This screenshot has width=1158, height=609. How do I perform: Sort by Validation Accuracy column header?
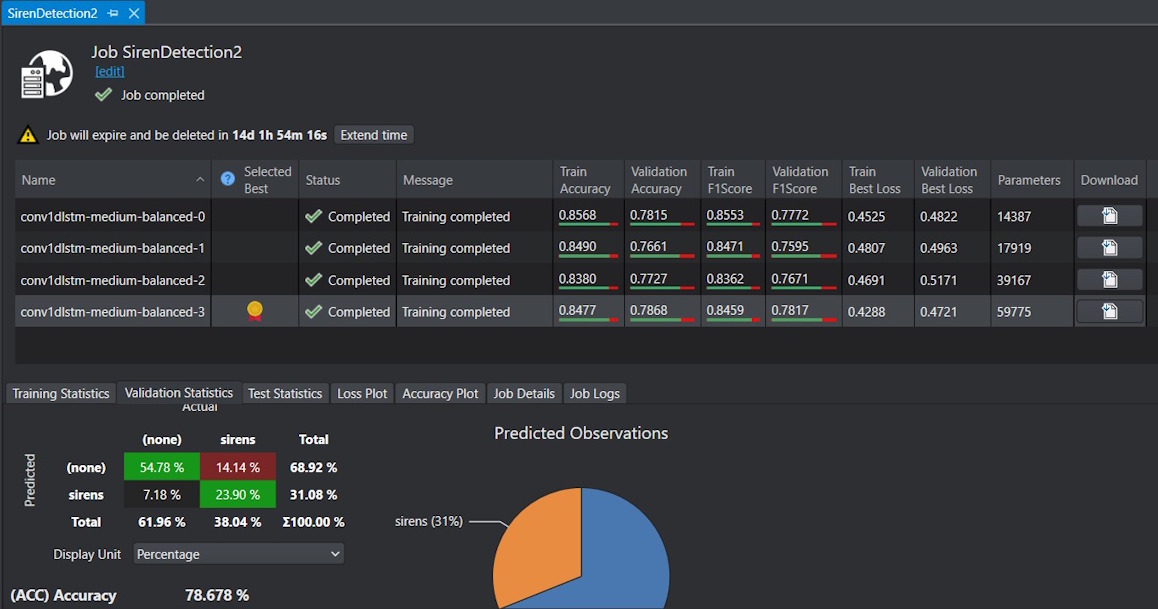point(662,179)
